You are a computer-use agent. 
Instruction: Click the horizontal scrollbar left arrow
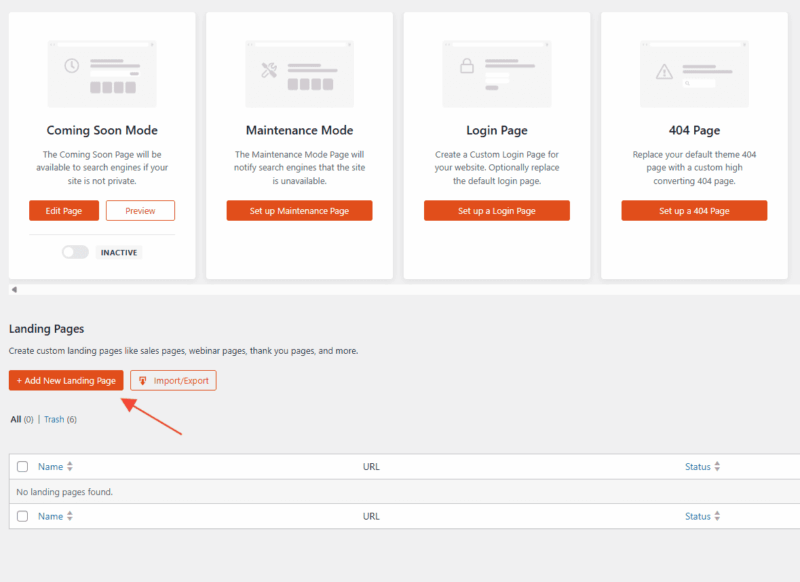tap(14, 289)
